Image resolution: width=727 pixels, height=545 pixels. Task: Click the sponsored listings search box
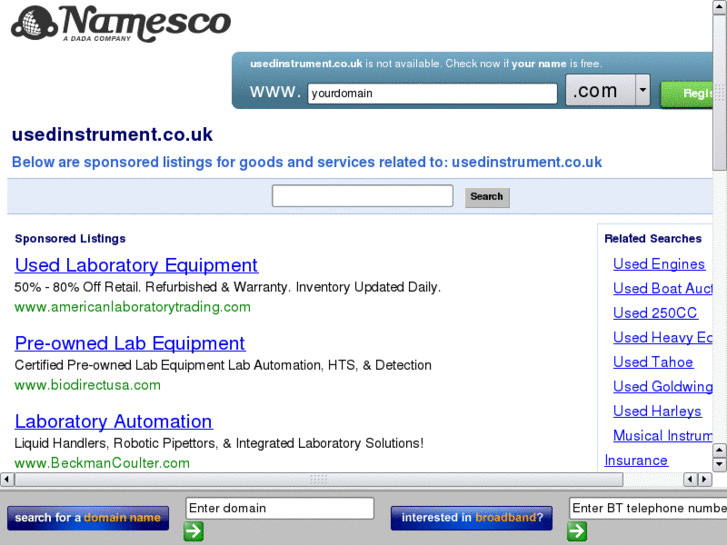pyautogui.click(x=363, y=196)
